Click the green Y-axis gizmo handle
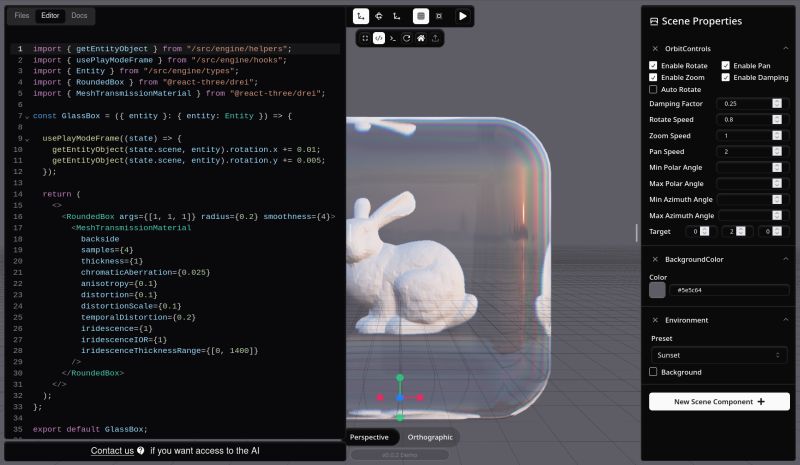 click(400, 378)
